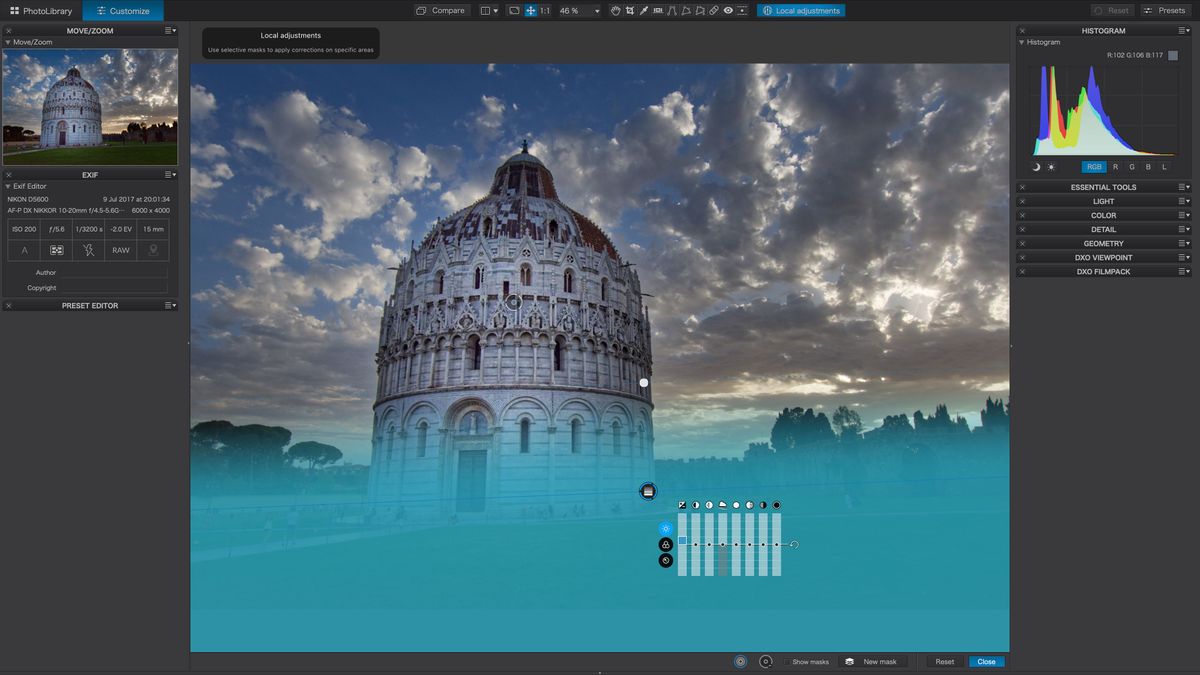Viewport: 1200px width, 675px height.
Task: Set zoom to 1:1
Action: pos(545,10)
